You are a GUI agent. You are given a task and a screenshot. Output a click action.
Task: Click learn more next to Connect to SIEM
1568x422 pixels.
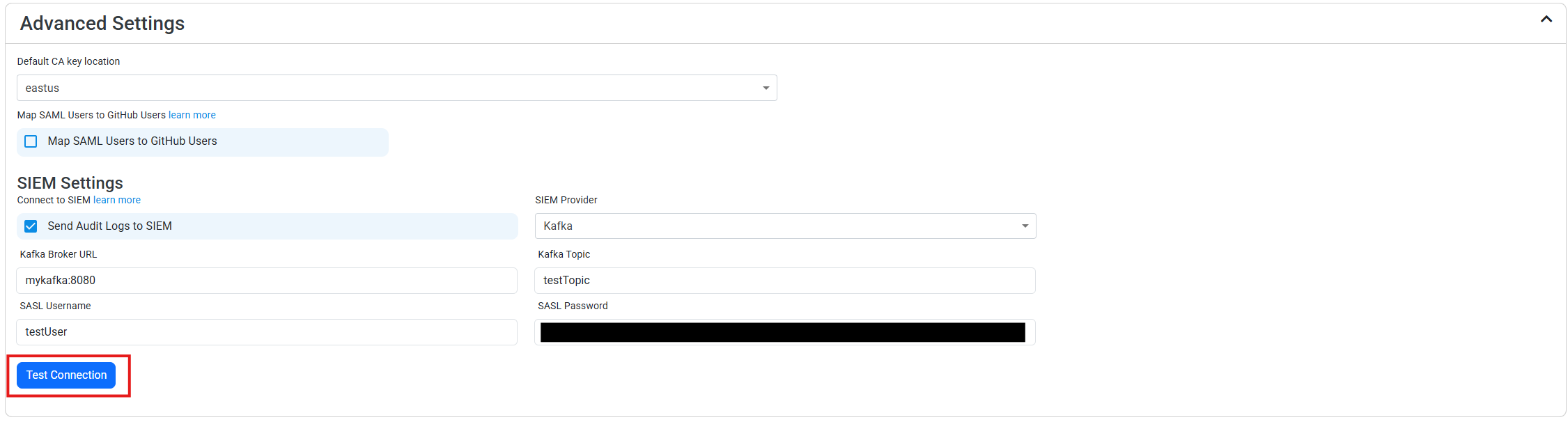coord(116,200)
